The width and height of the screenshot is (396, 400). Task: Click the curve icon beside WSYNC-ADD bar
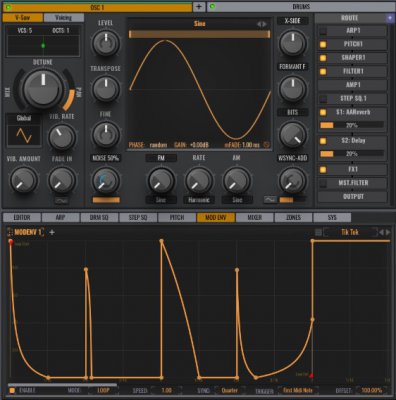tap(270, 200)
